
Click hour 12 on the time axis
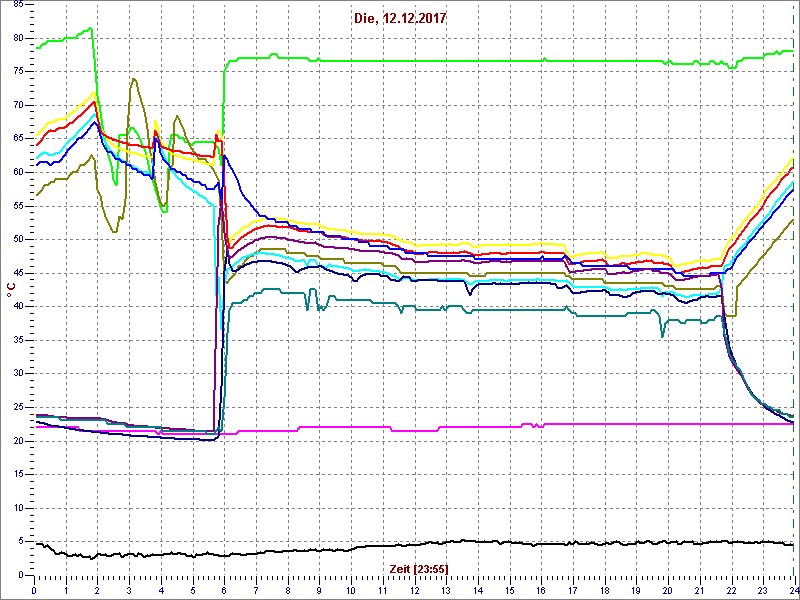coord(414,589)
